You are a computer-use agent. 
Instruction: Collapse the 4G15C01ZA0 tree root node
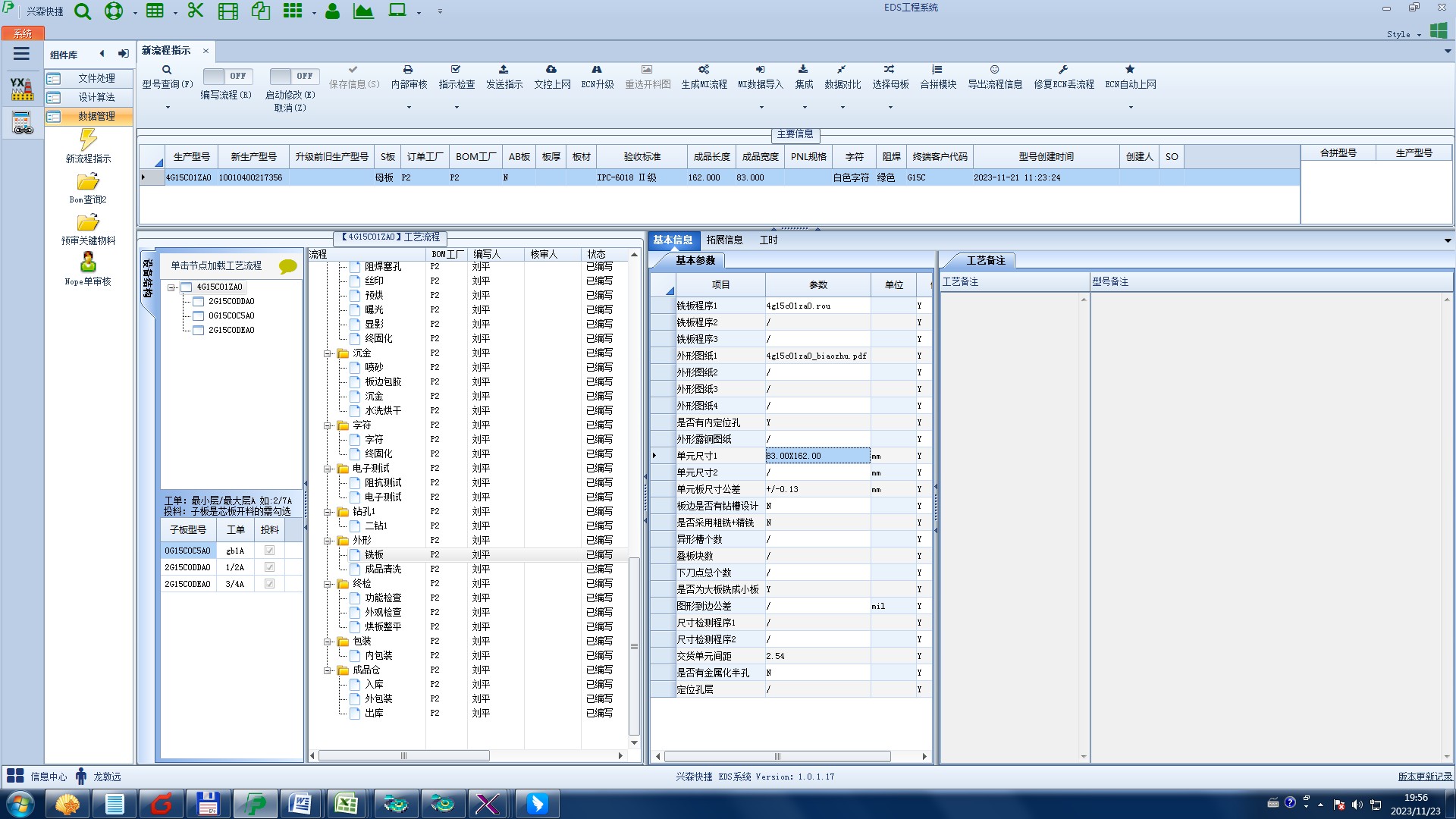171,287
